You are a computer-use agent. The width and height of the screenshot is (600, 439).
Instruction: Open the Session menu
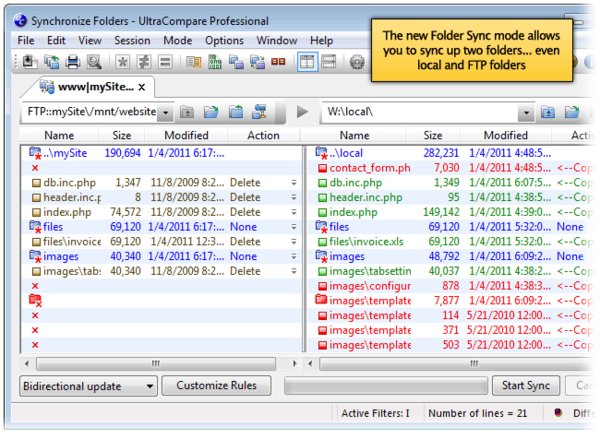click(x=131, y=40)
